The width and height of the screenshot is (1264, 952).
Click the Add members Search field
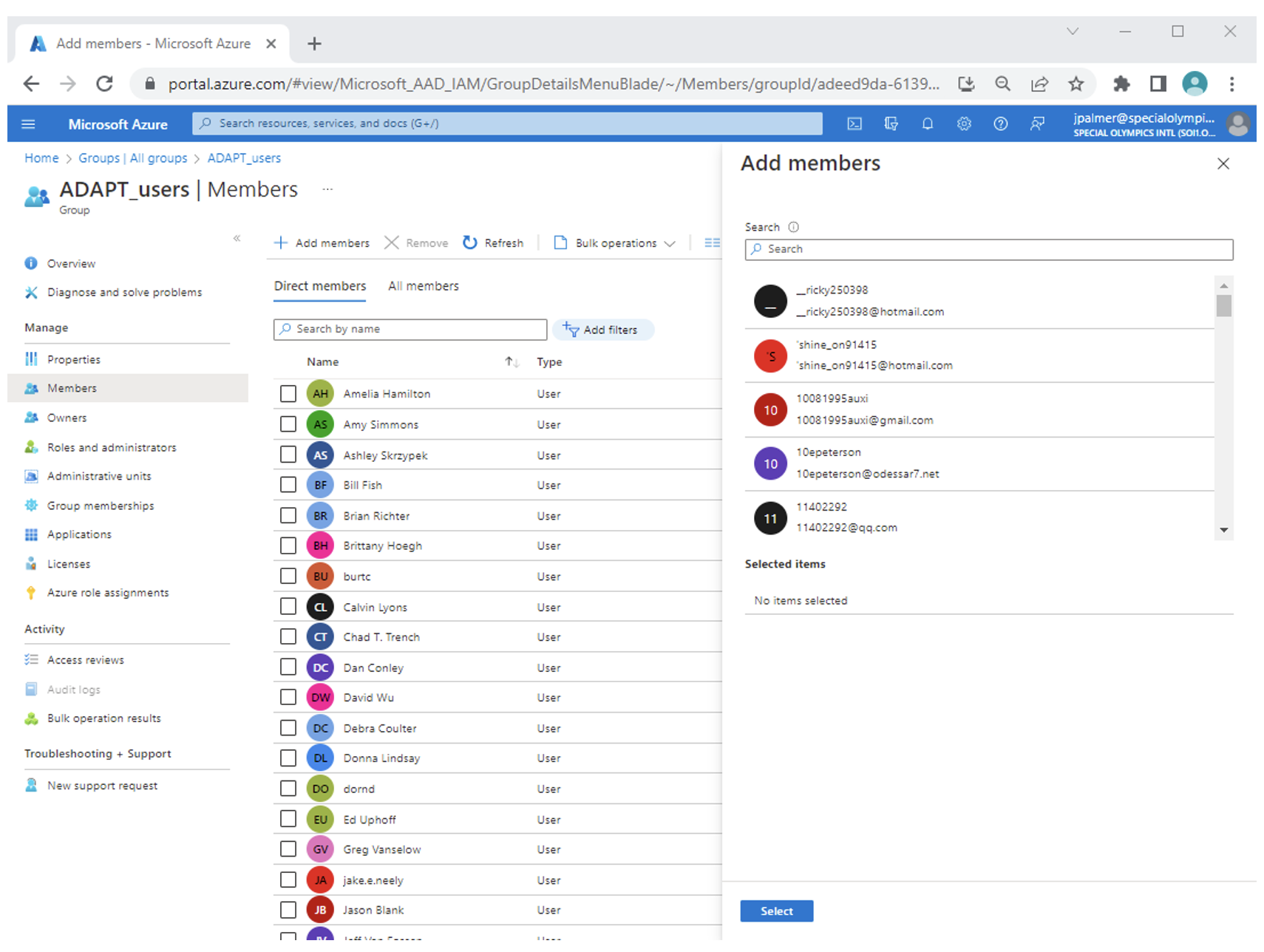tap(989, 249)
